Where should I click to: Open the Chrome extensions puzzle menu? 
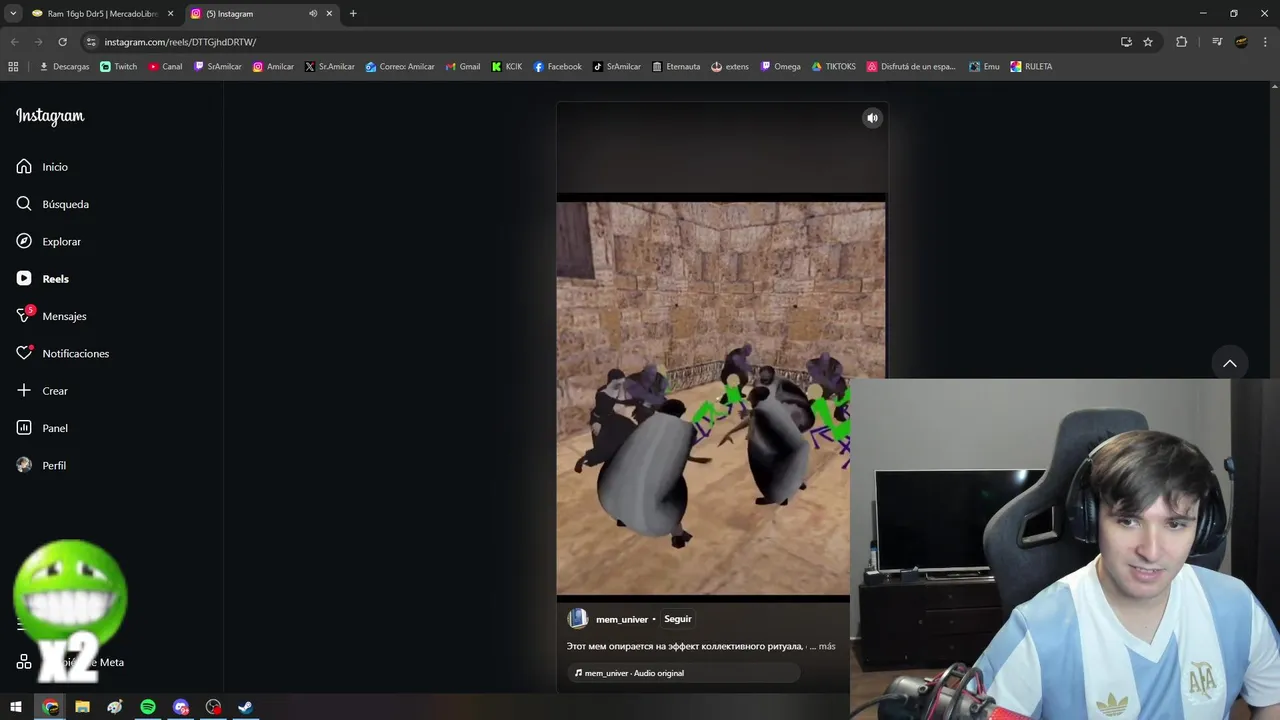[1181, 42]
